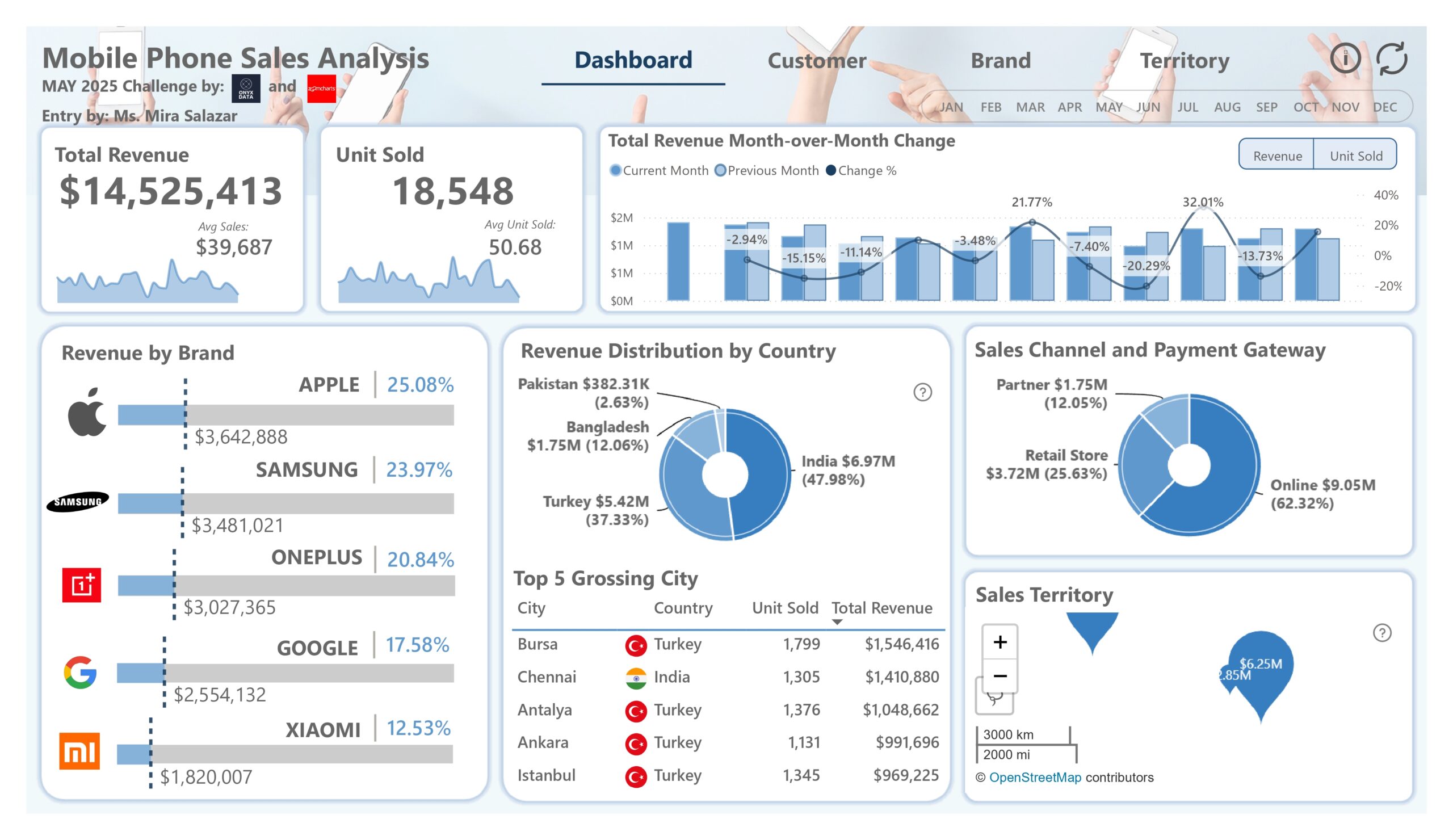Click Apple revenue progress bar
The image size is (1453, 840).
pyautogui.click(x=285, y=415)
